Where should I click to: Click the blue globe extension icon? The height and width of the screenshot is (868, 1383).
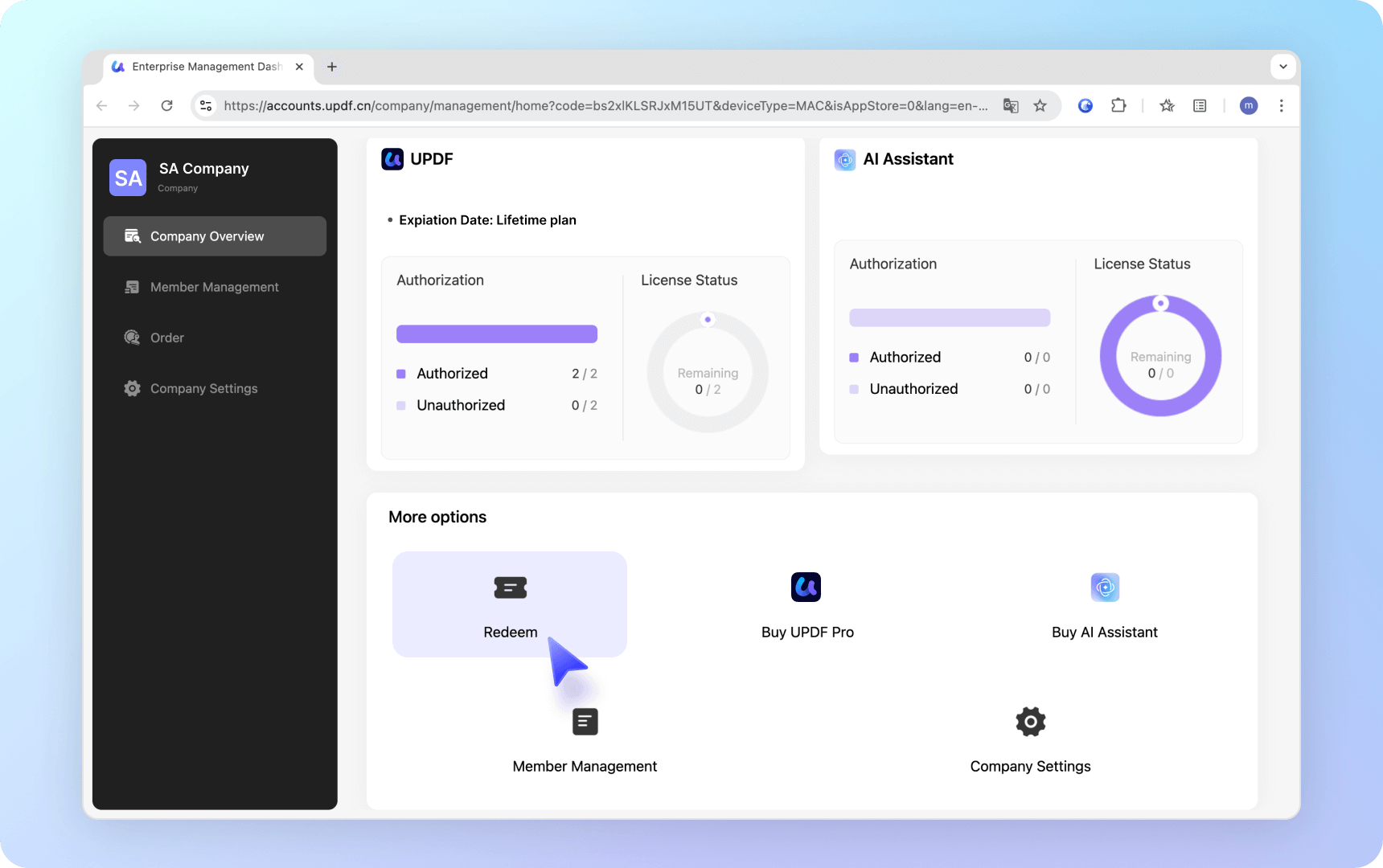[1085, 105]
